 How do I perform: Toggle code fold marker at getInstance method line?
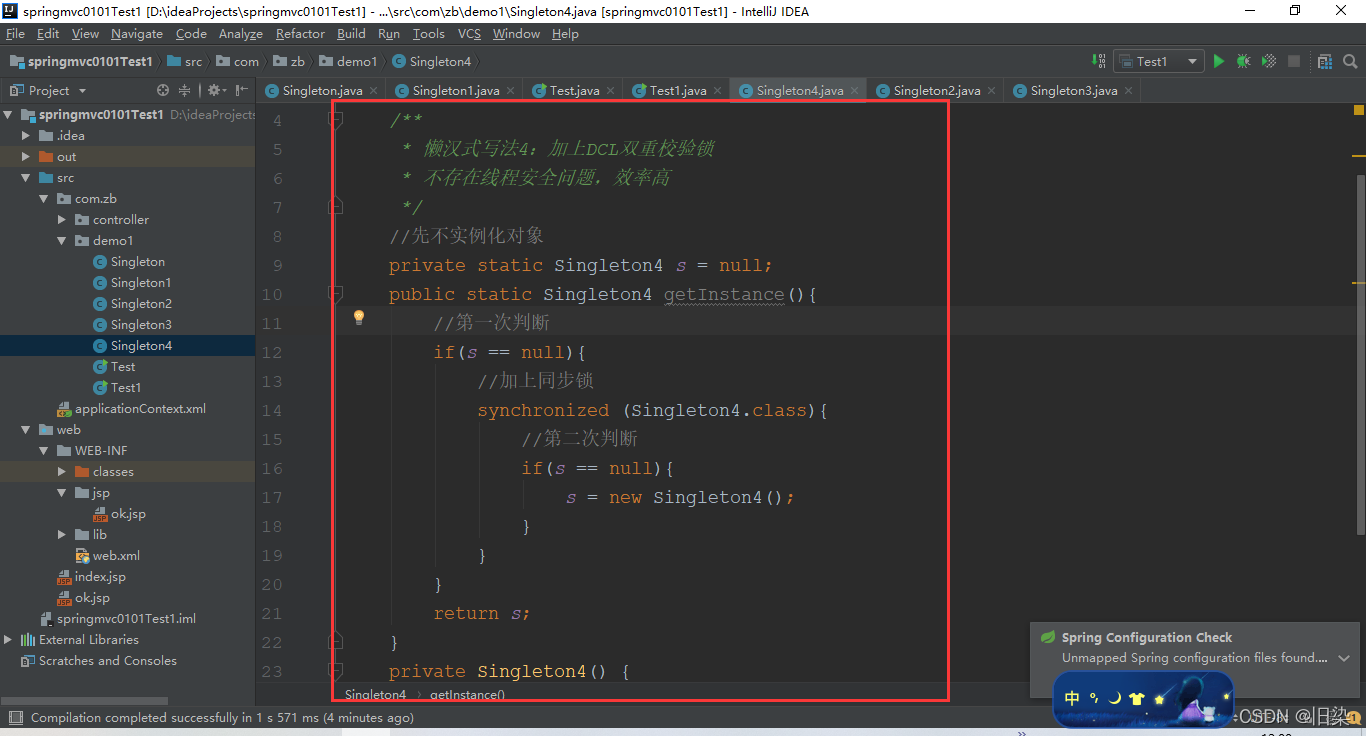click(336, 294)
